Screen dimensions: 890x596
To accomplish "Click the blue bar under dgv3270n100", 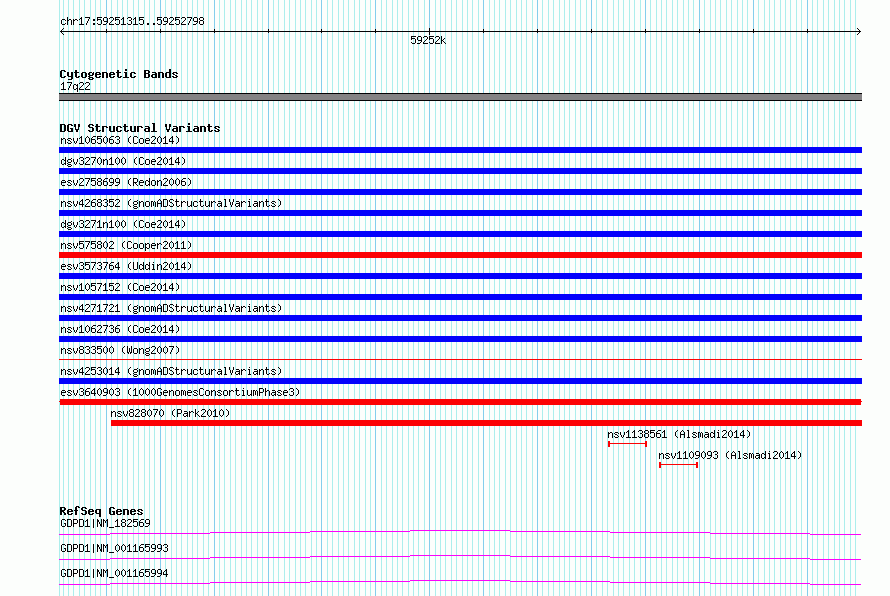I will (x=460, y=171).
